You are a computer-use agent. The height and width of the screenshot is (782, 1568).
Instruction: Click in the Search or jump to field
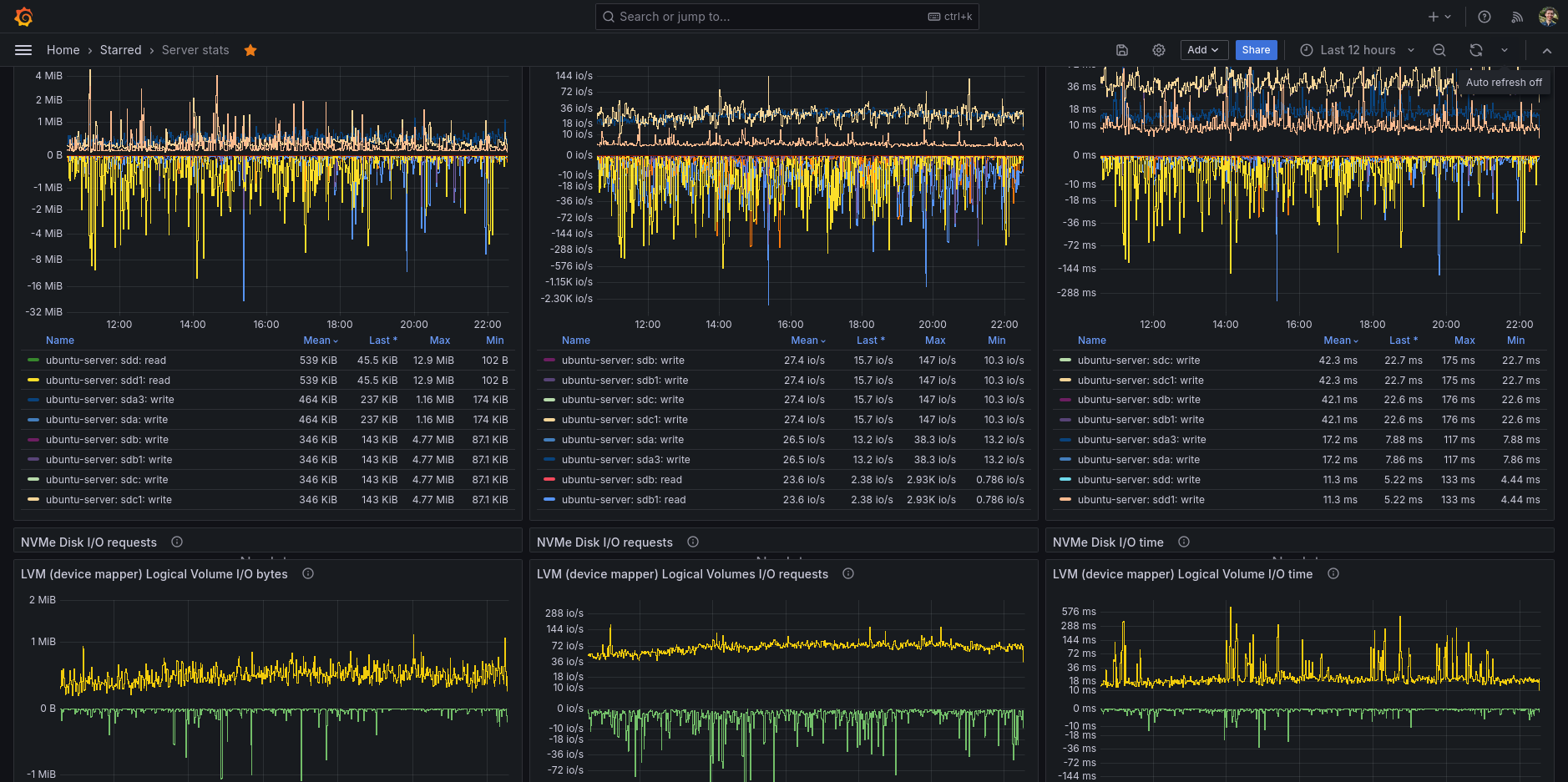[768, 17]
